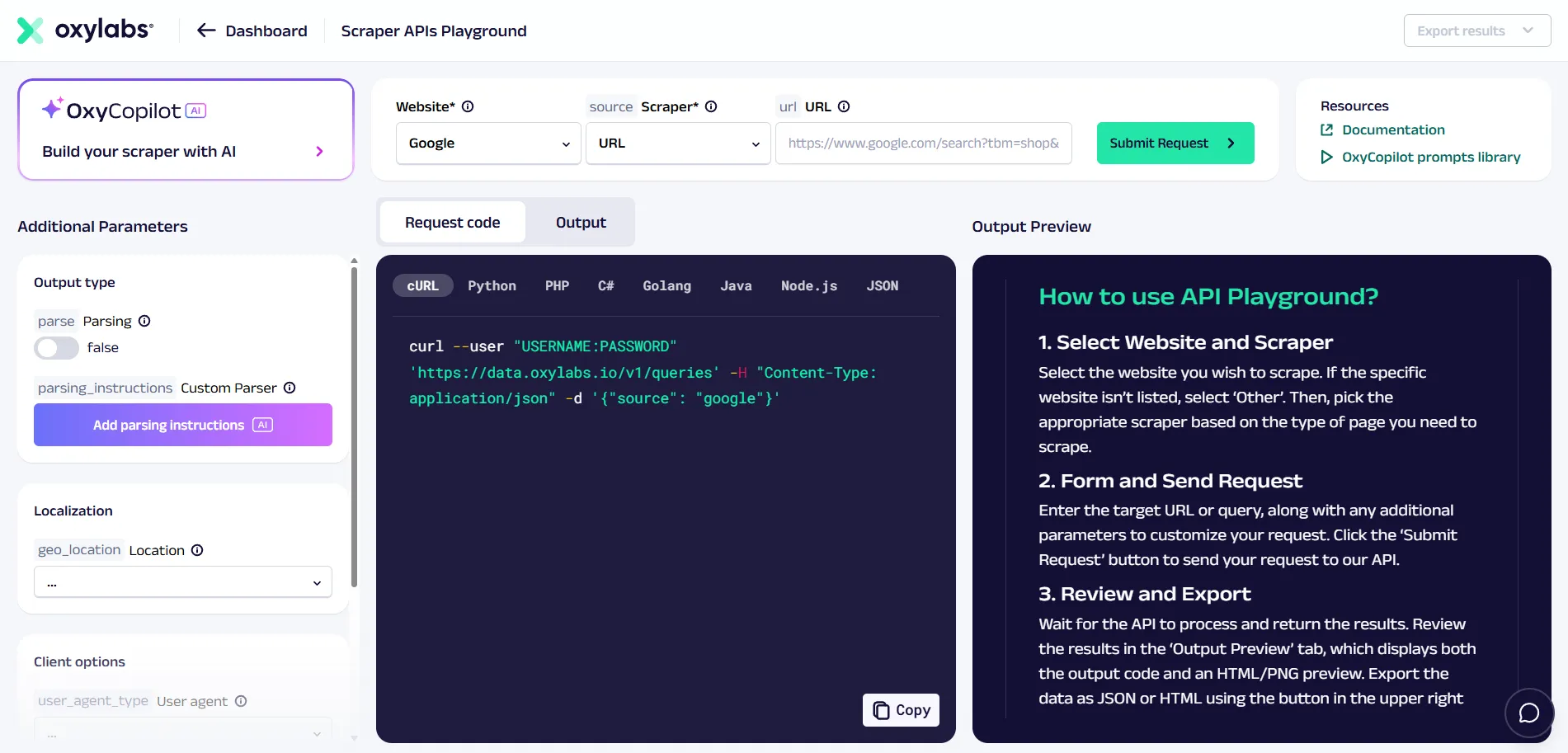Screen dimensions: 1568x753
Task: Click the info icon next to Location
Action: pyautogui.click(x=197, y=550)
